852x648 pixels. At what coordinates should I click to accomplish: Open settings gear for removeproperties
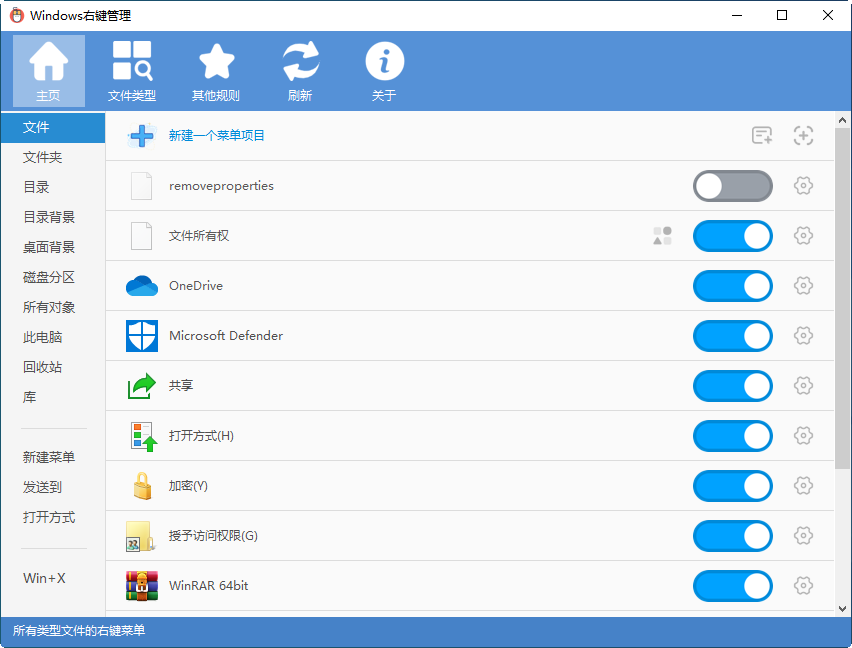click(x=803, y=186)
